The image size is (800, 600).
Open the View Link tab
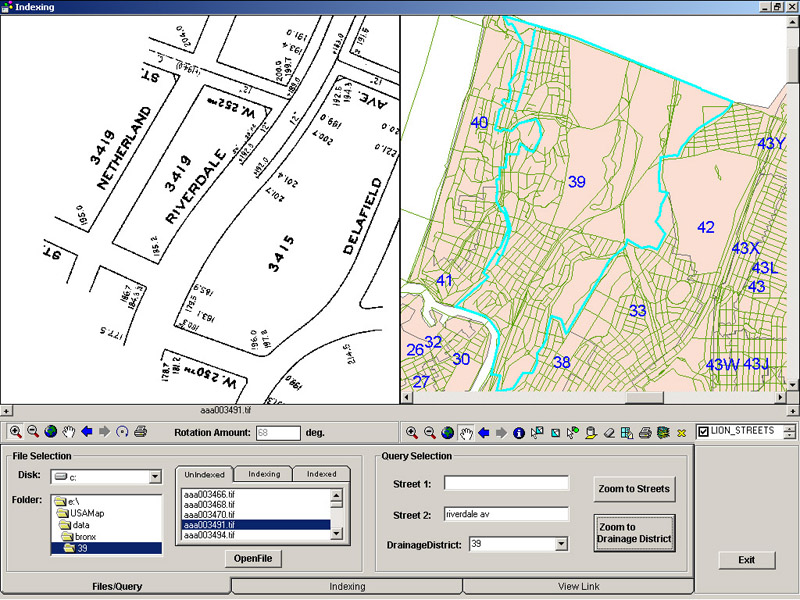(578, 586)
